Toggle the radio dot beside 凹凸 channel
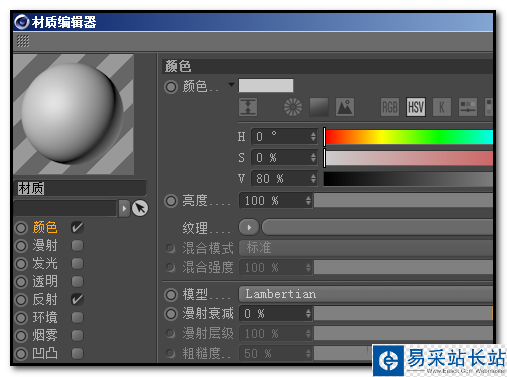 21,354
